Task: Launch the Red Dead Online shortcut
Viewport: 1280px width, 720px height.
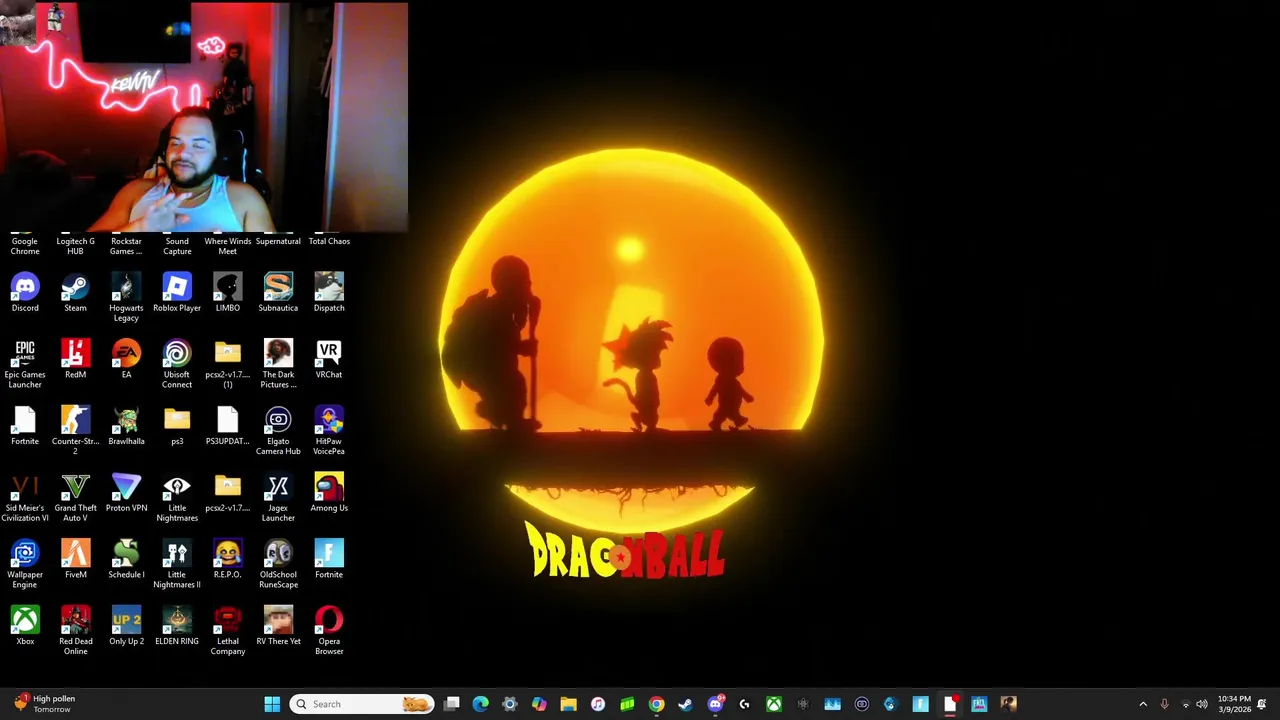Action: pos(75,631)
